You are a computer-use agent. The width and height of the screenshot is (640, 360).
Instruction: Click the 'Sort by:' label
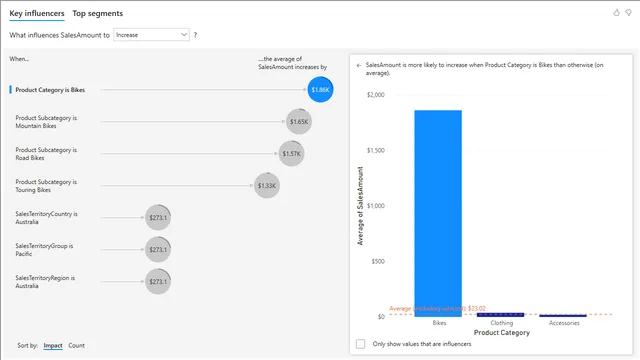pos(27,346)
